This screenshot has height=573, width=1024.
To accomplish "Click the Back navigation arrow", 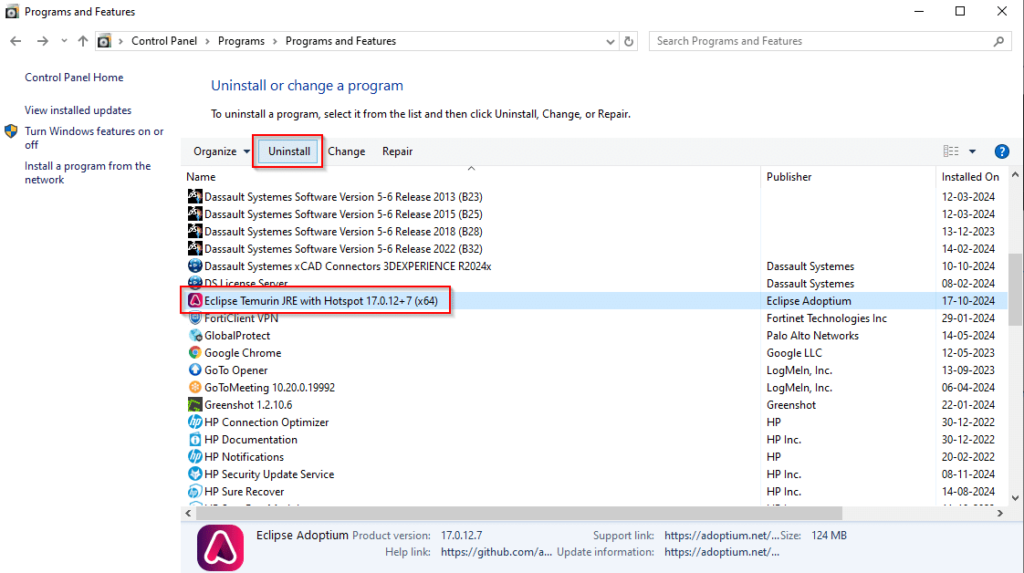I will click(16, 41).
